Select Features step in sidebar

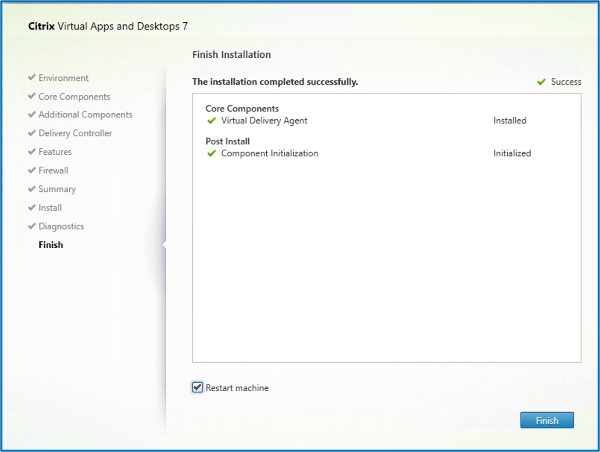click(55, 152)
